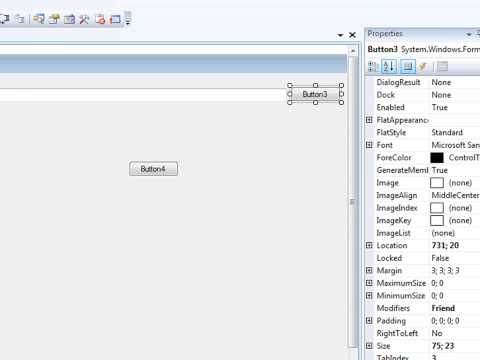
Task: Select the ImageIndex property name
Action: pyautogui.click(x=397, y=208)
